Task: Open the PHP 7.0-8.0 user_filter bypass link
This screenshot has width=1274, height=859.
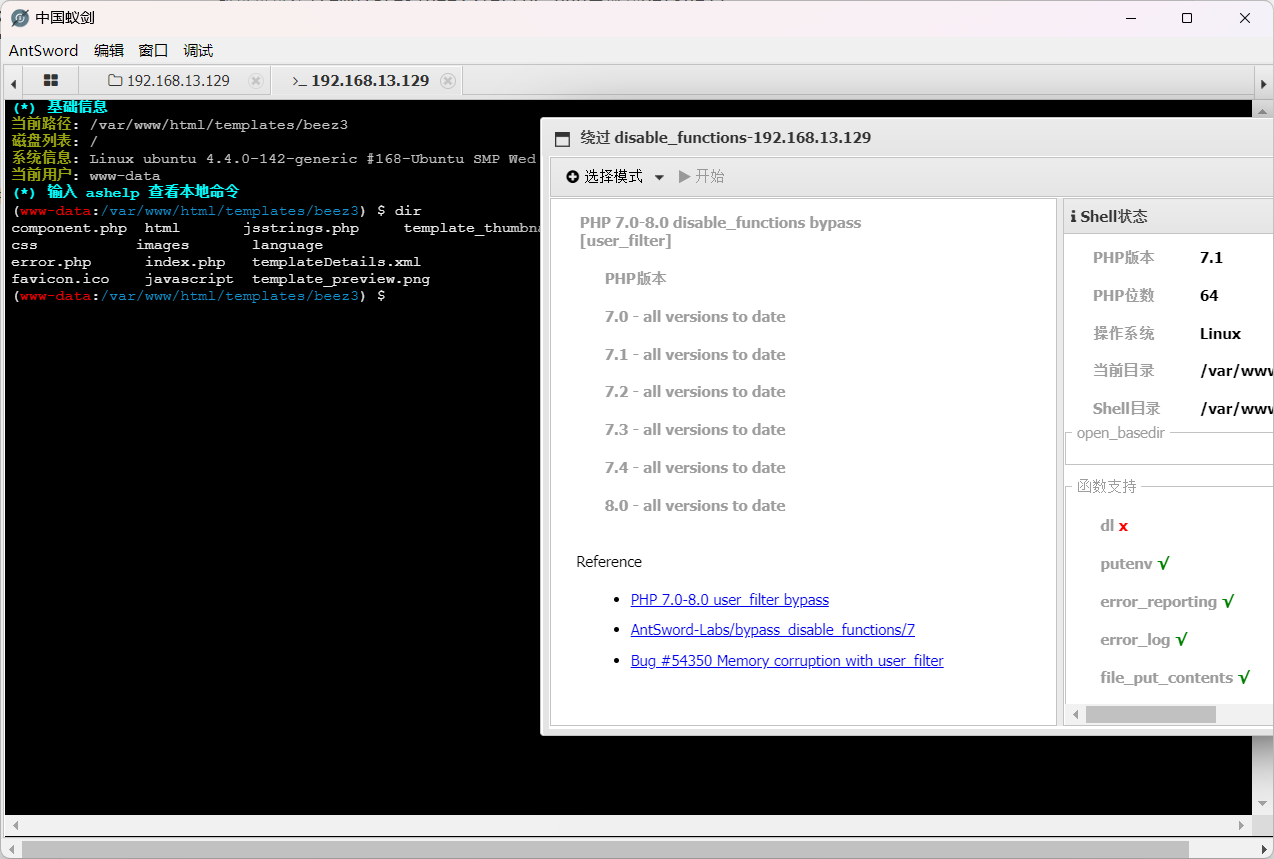Action: 729,600
